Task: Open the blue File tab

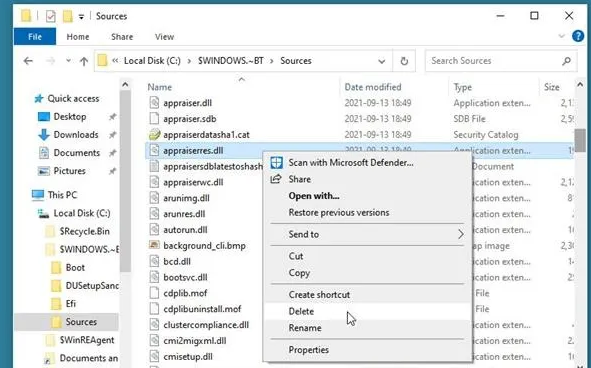Action: [x=35, y=37]
